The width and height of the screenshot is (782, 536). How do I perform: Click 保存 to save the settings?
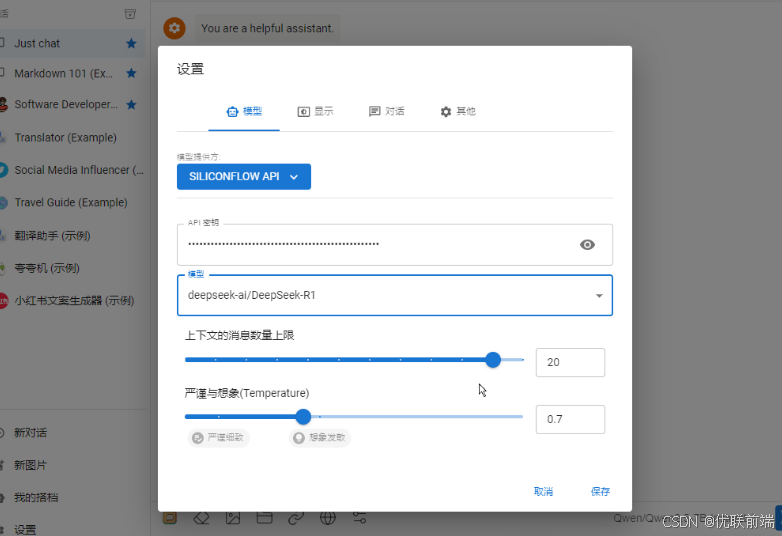[x=600, y=492]
